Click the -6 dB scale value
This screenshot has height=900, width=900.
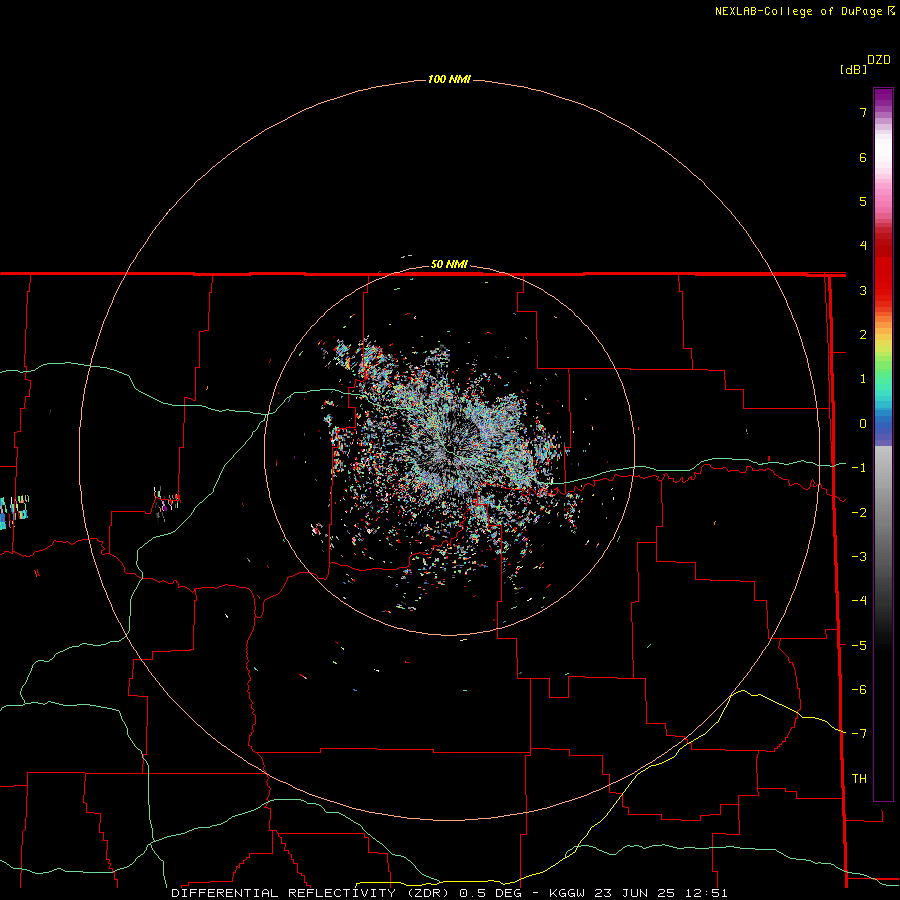click(859, 690)
